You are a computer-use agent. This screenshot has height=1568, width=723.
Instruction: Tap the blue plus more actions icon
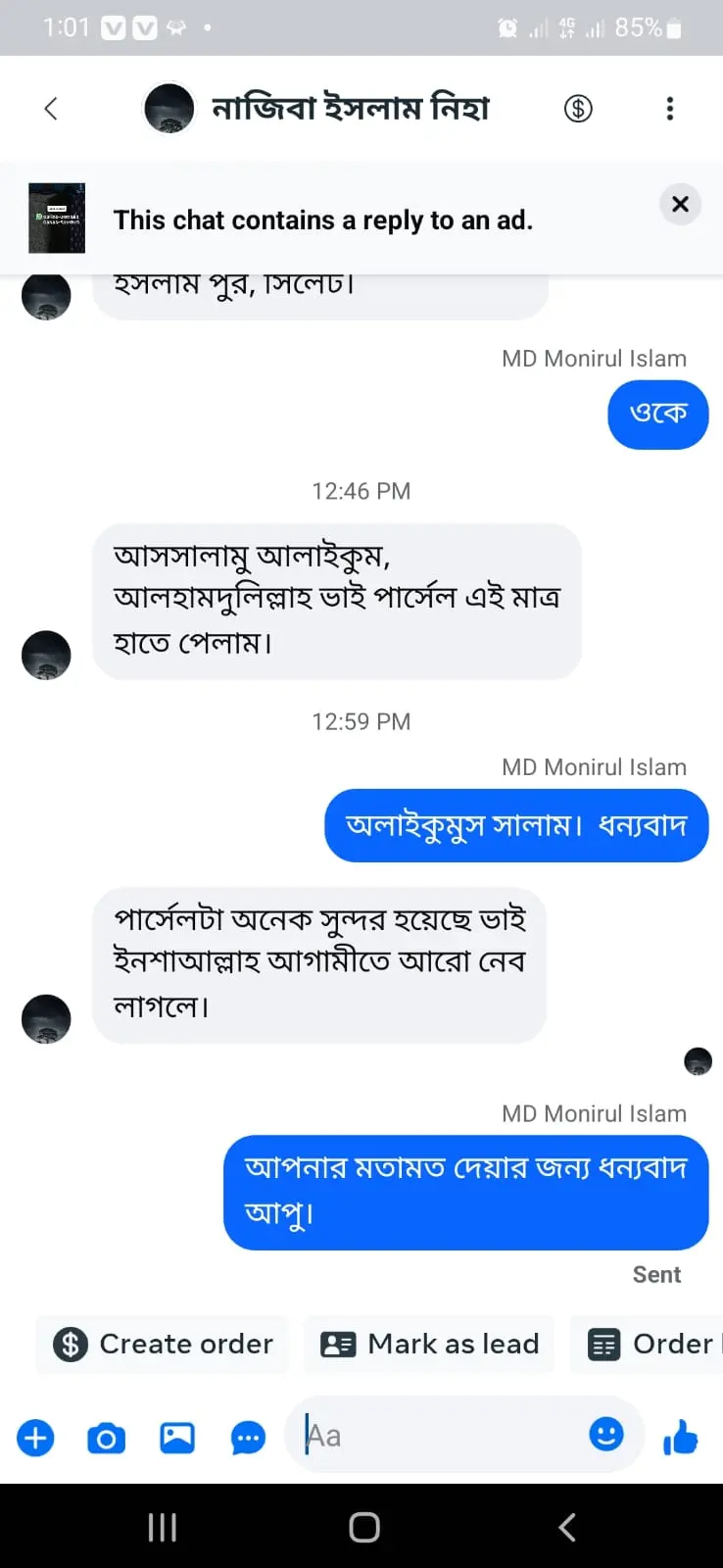[35, 1438]
